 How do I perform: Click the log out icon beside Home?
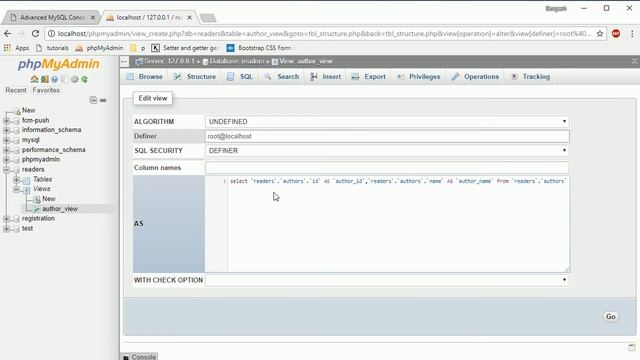coord(44,79)
